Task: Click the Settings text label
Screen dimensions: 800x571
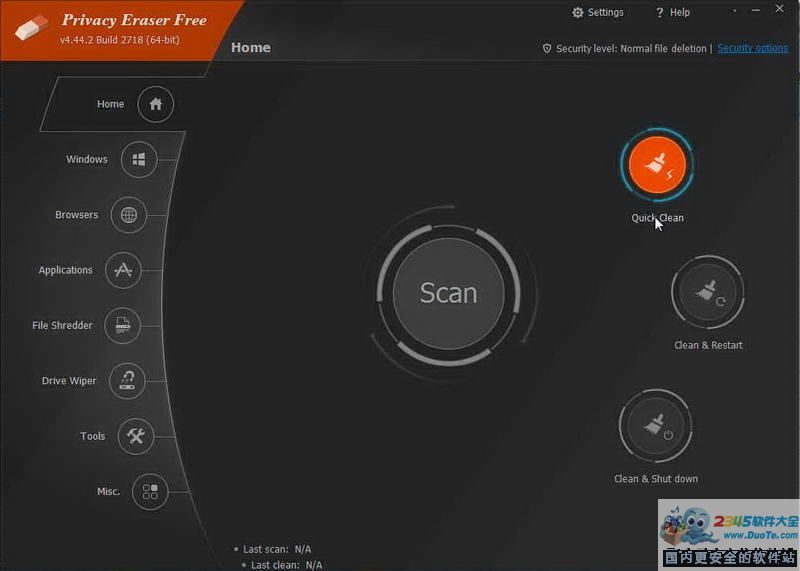Action: [606, 12]
